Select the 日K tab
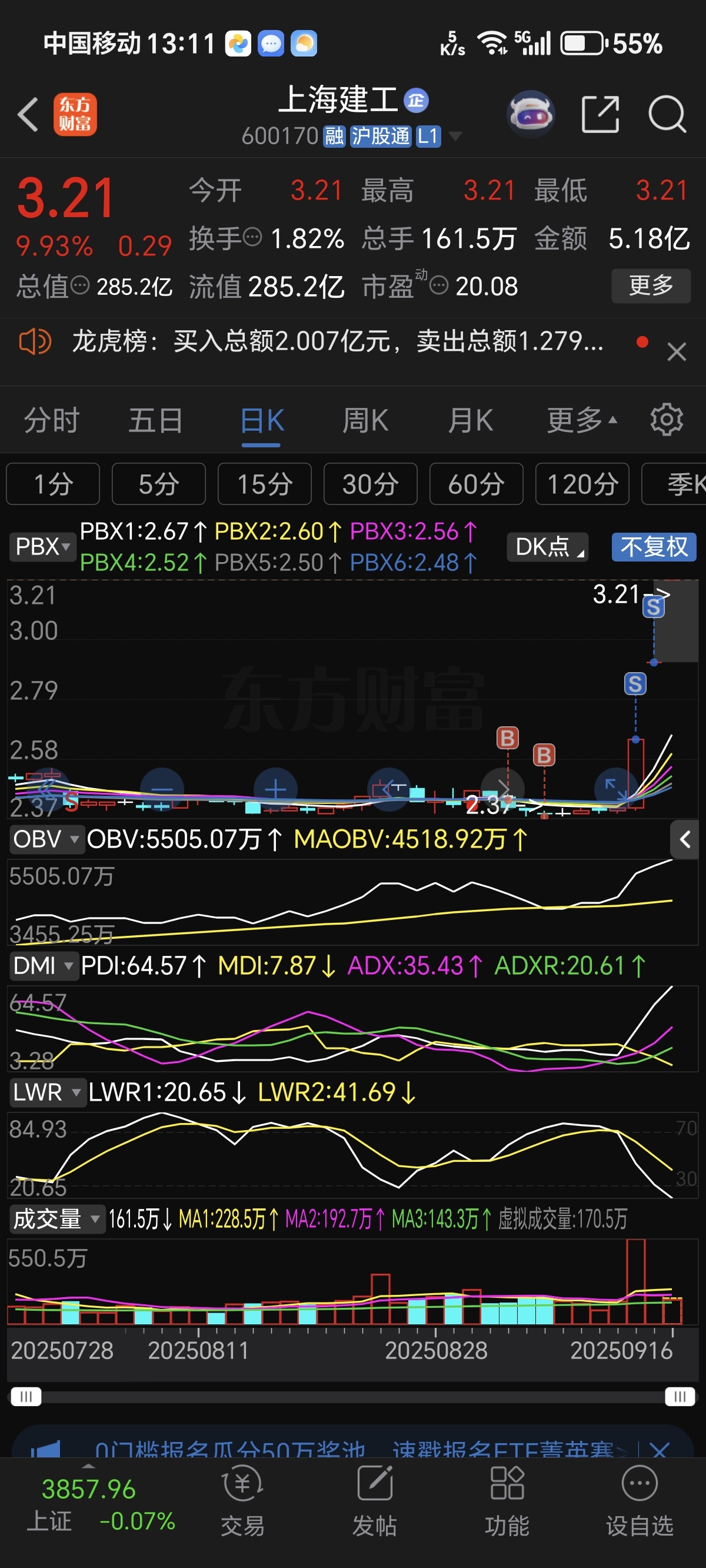Image resolution: width=706 pixels, height=1568 pixels. pyautogui.click(x=262, y=420)
